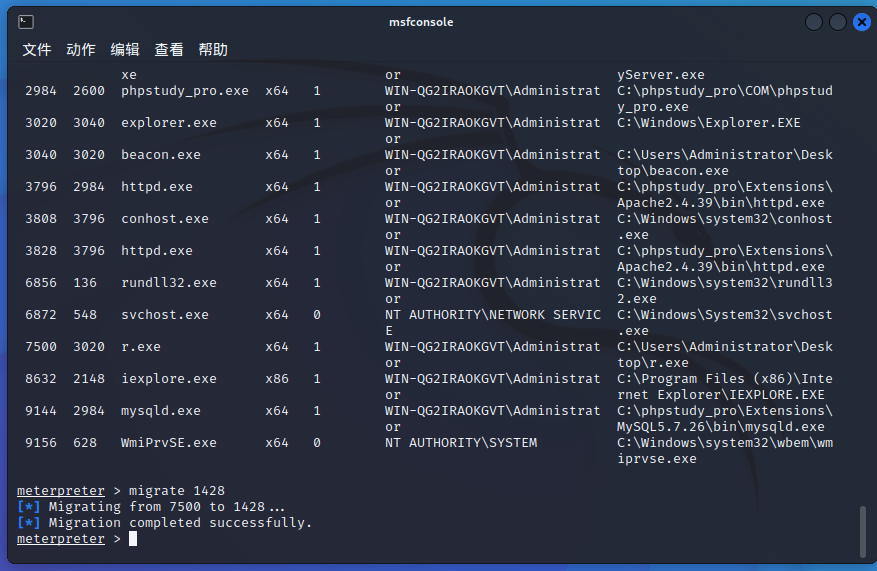The width and height of the screenshot is (877, 571).
Task: Click process name conhost.exe
Action: tap(165, 219)
